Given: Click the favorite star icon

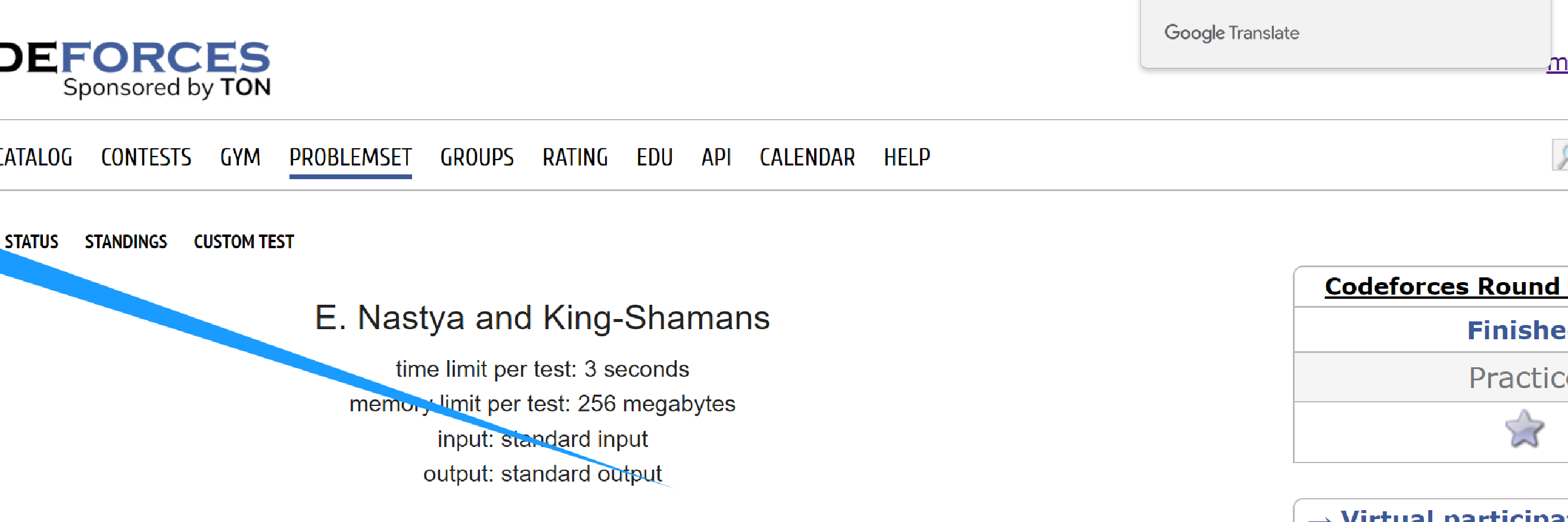Looking at the screenshot, I should pyautogui.click(x=1524, y=429).
